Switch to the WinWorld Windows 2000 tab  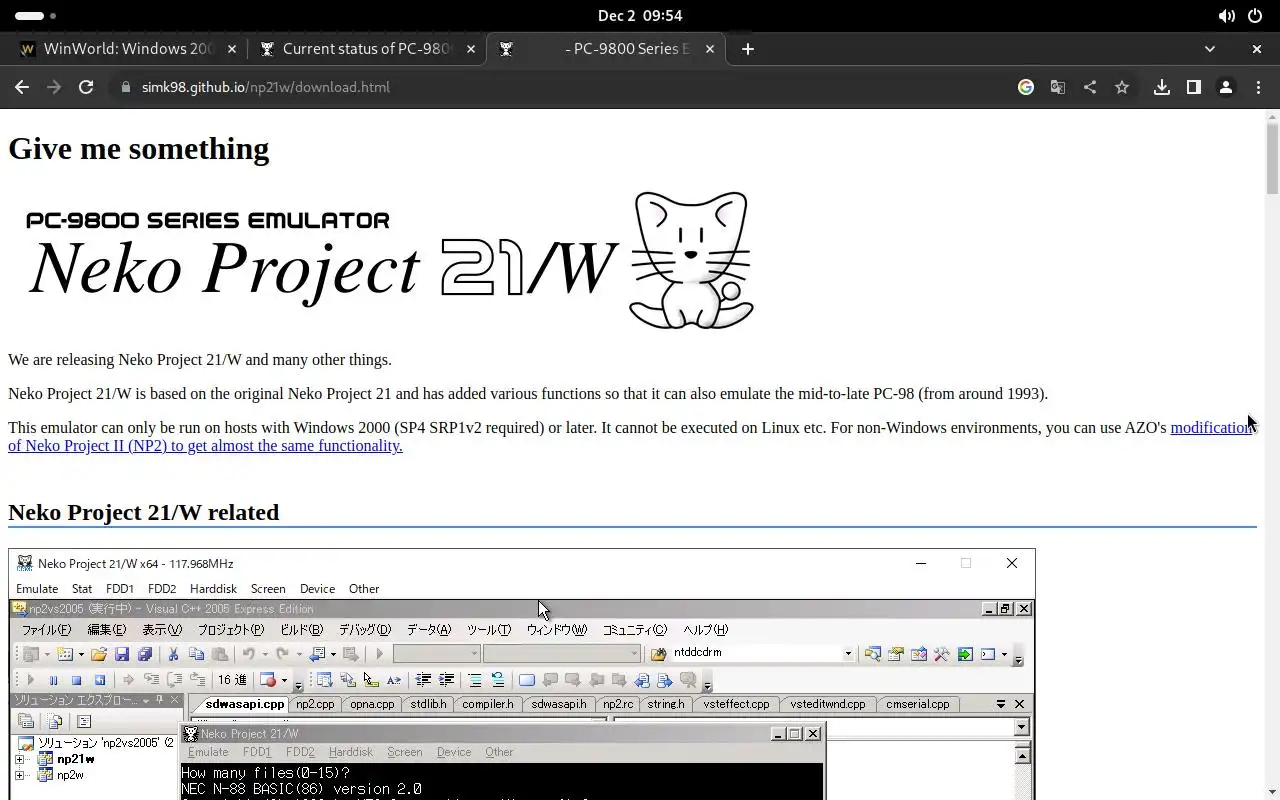[125, 49]
